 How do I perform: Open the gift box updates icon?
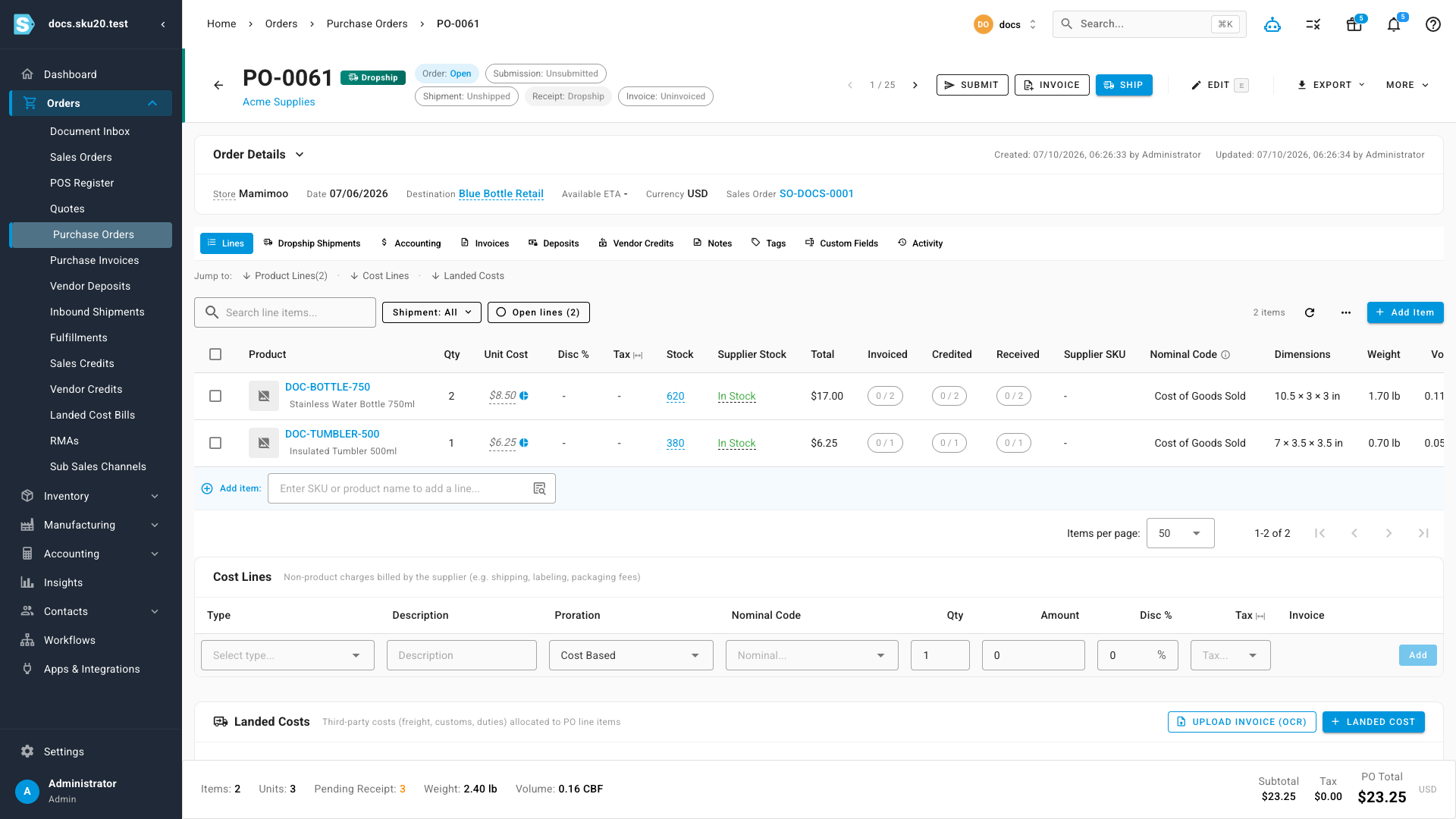point(1354,24)
